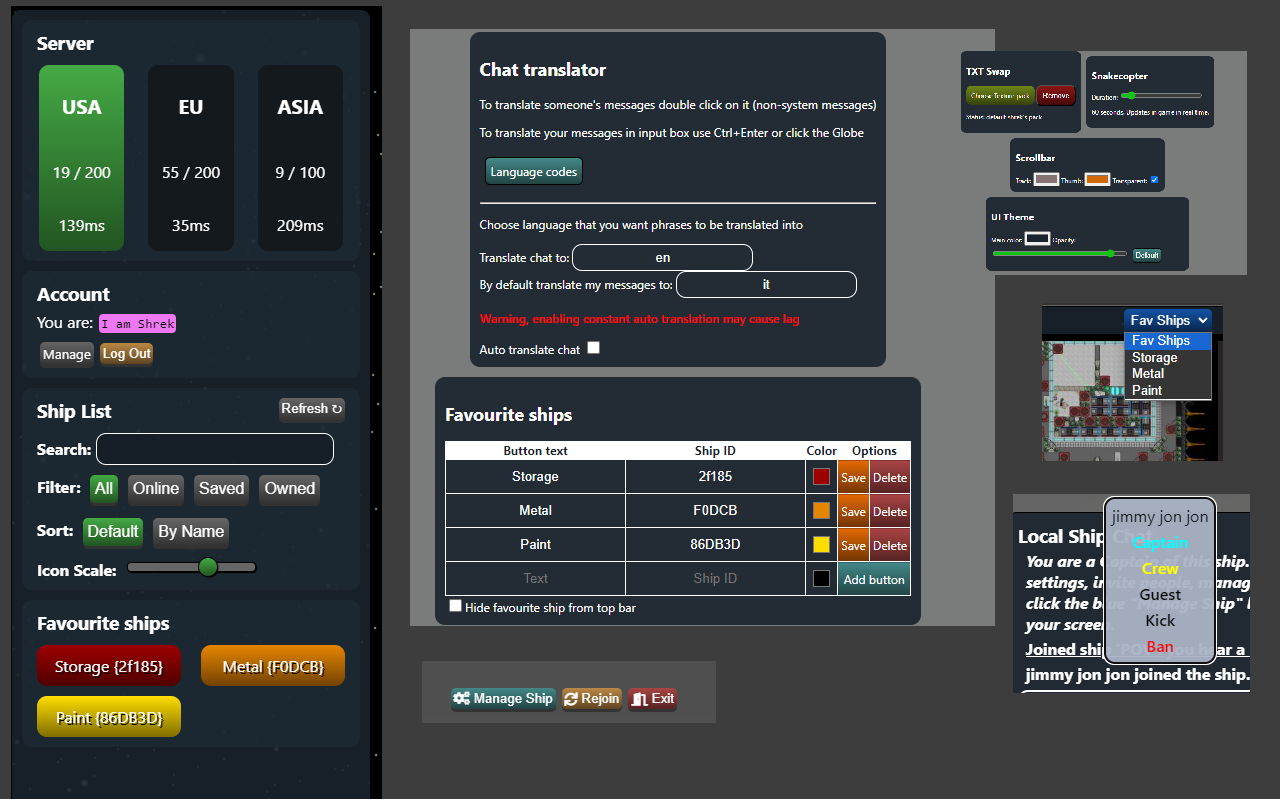This screenshot has height=800, width=1280.
Task: Focus the ship Search field
Action: click(215, 449)
